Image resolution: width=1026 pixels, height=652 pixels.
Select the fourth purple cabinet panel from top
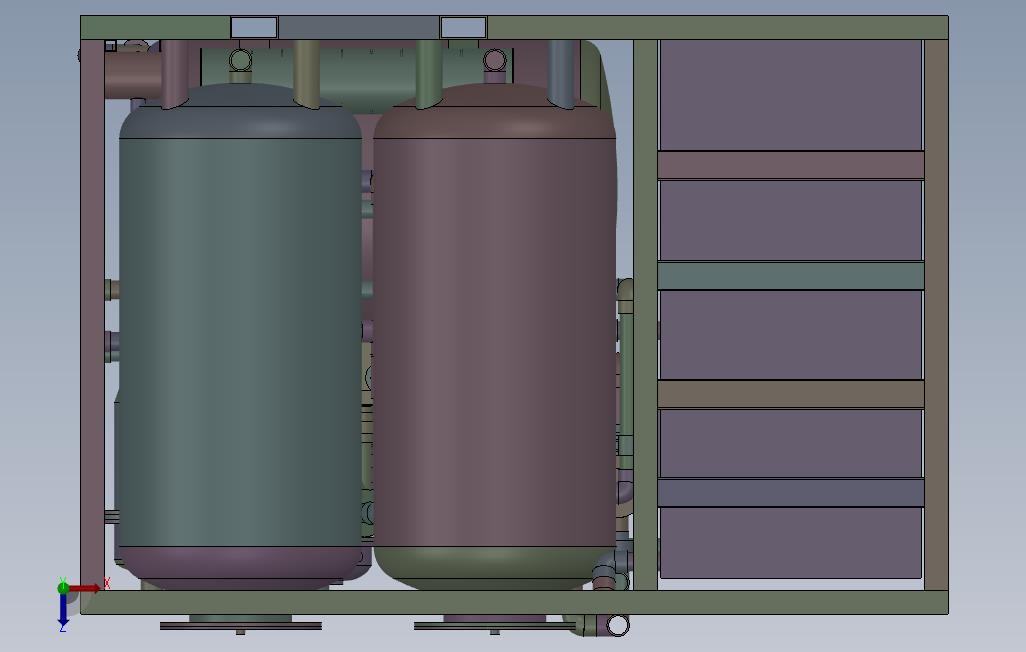coord(790,443)
